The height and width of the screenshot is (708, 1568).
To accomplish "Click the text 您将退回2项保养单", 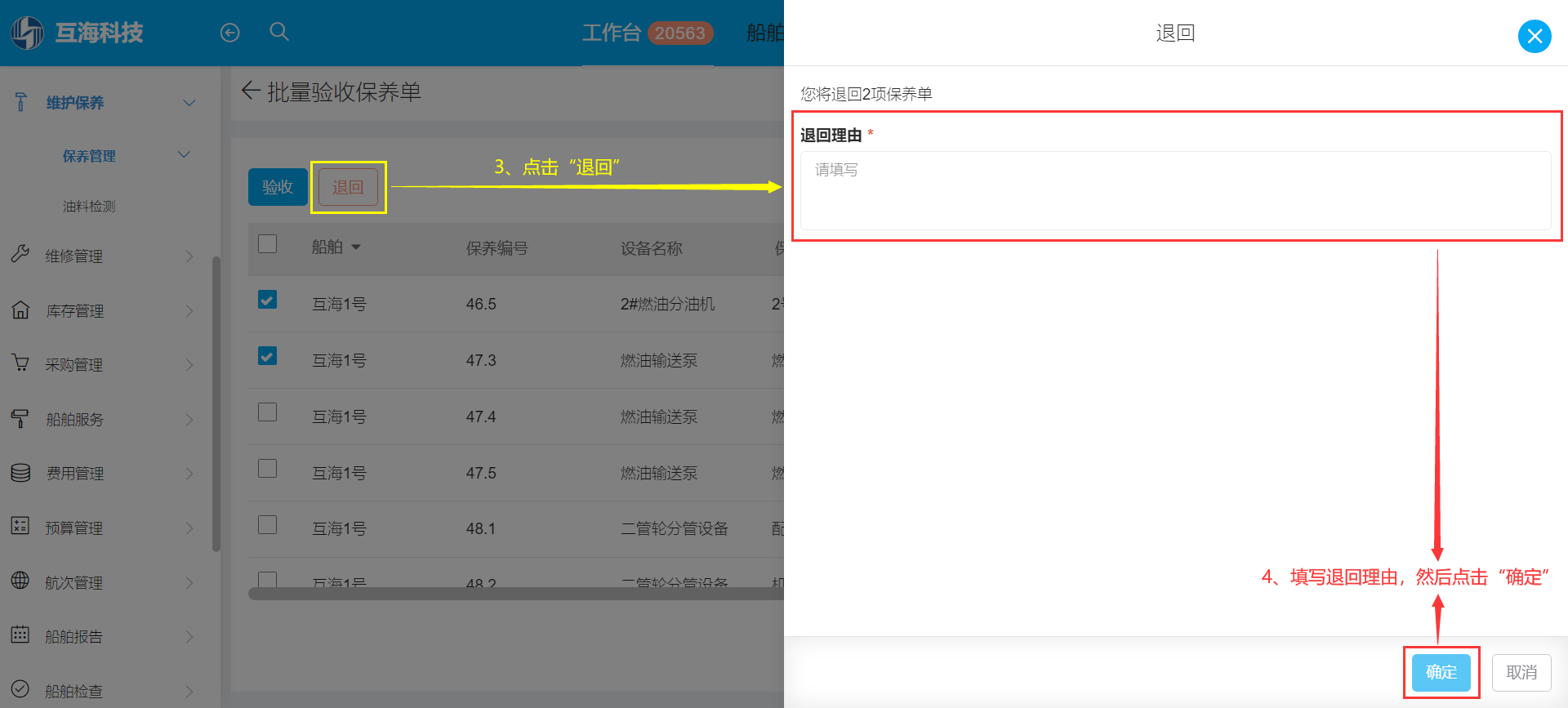I will pyautogui.click(x=866, y=94).
